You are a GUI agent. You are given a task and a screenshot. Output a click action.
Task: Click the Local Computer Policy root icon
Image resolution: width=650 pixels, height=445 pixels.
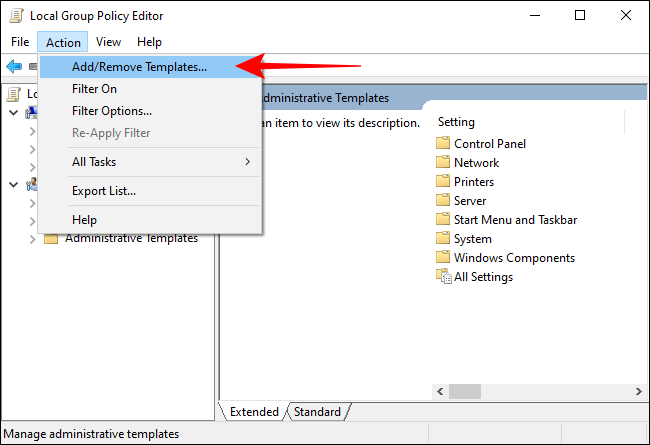pos(14,94)
